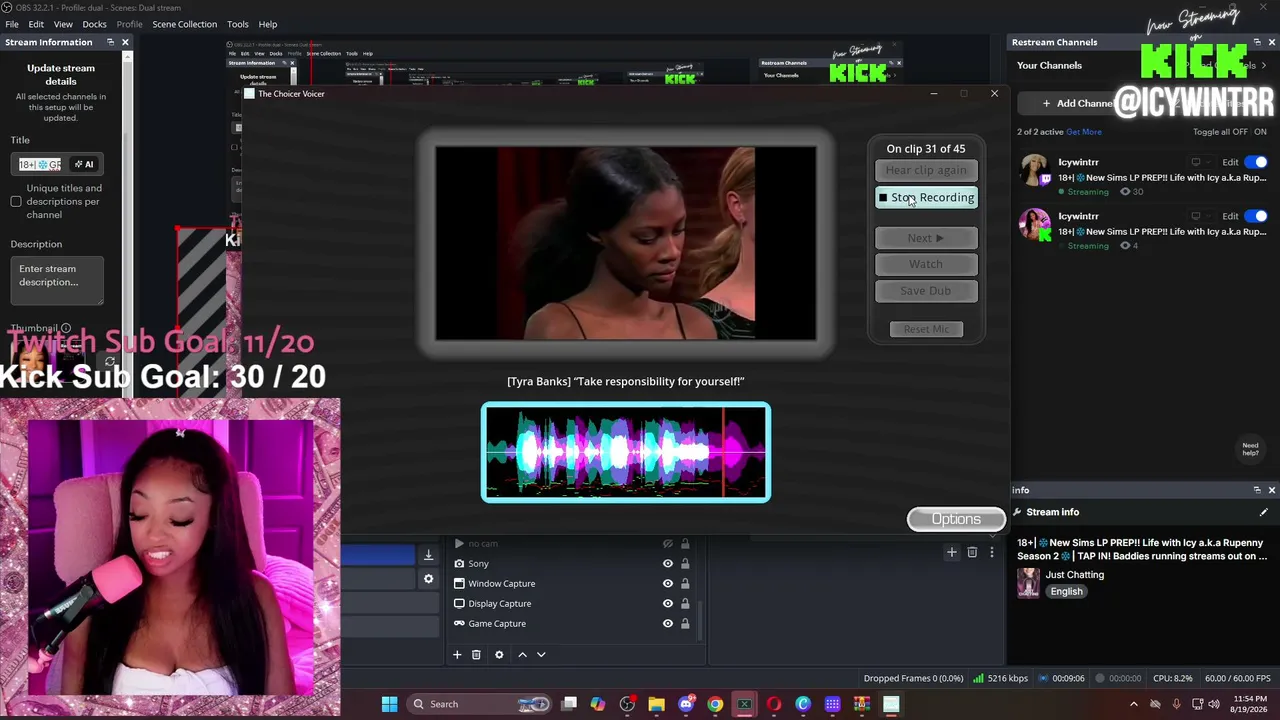Stop recording in The Choicer Voicer
Viewport: 1280px width, 720px height.
[x=926, y=197]
